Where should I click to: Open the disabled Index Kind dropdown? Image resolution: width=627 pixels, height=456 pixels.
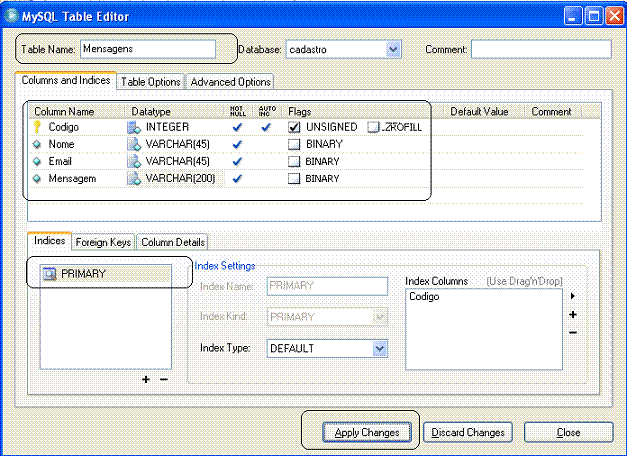point(379,317)
